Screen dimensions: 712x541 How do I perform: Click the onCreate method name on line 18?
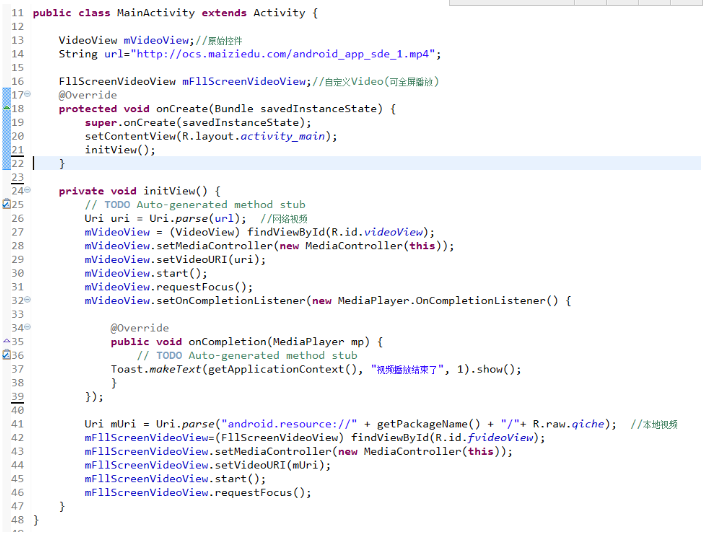182,109
